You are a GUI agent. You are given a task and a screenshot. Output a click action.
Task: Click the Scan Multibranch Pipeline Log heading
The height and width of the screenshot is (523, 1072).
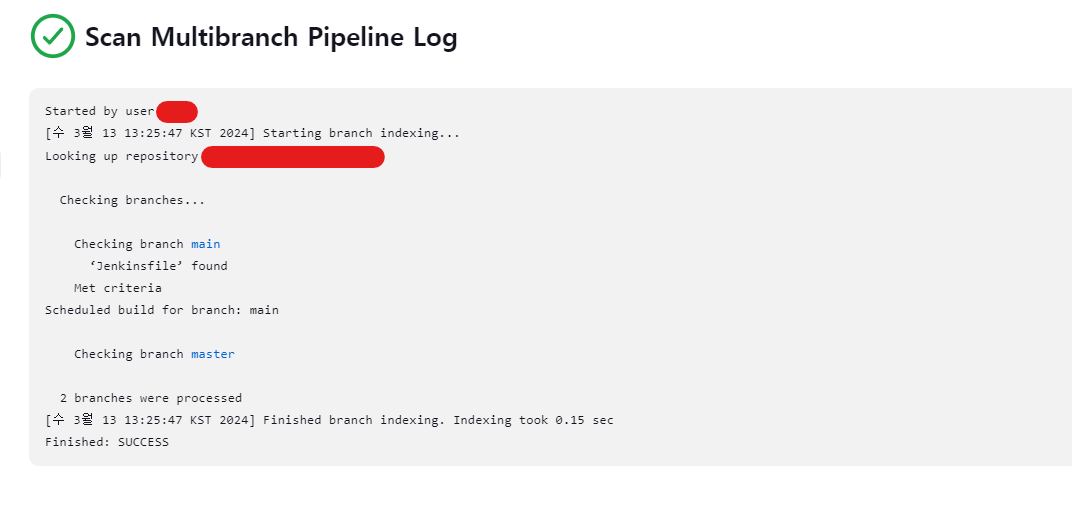tap(271, 37)
